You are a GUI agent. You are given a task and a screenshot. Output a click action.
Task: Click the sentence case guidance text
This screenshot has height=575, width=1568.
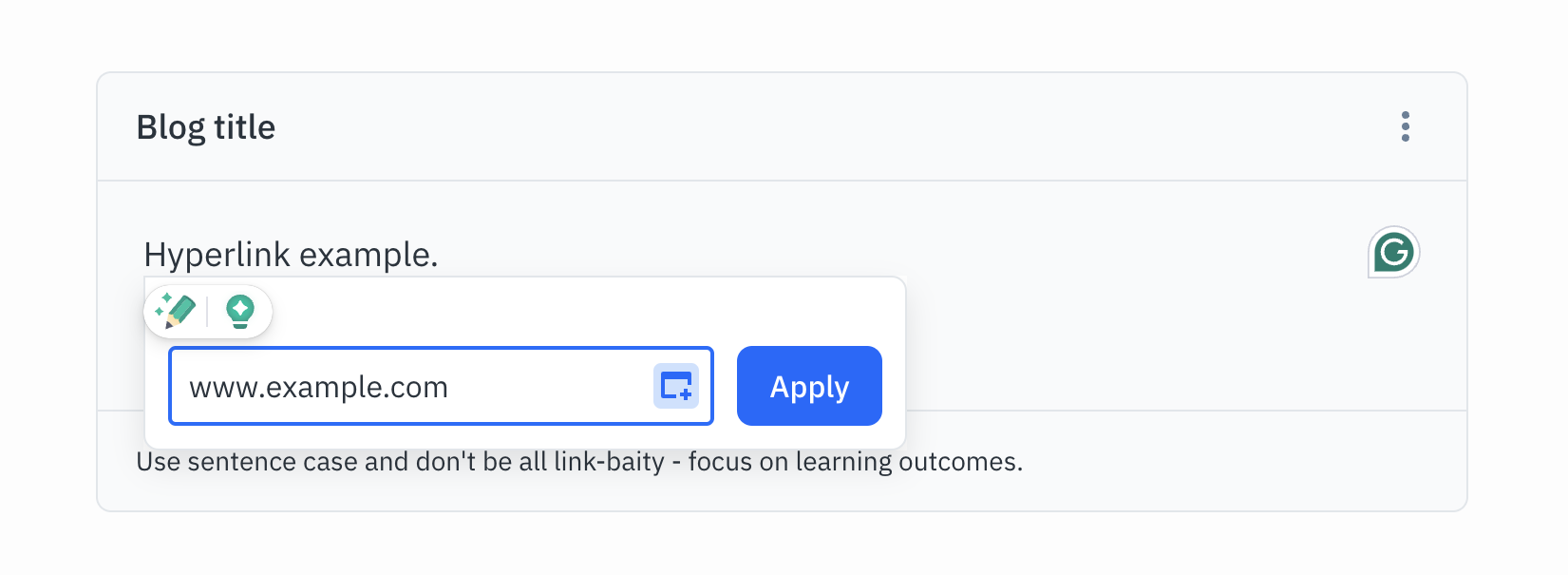tap(580, 461)
